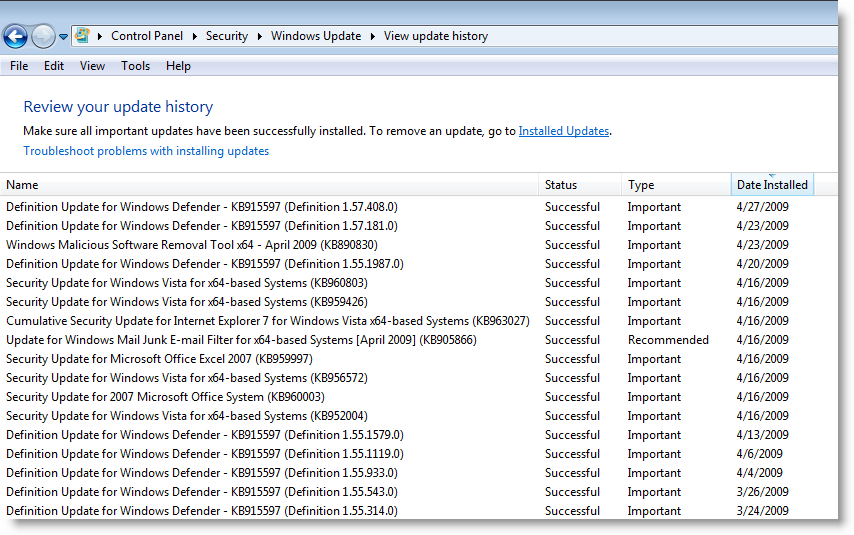Click the 3/26/2009 date cell
Viewport: 854px width, 535px height.
[x=762, y=492]
